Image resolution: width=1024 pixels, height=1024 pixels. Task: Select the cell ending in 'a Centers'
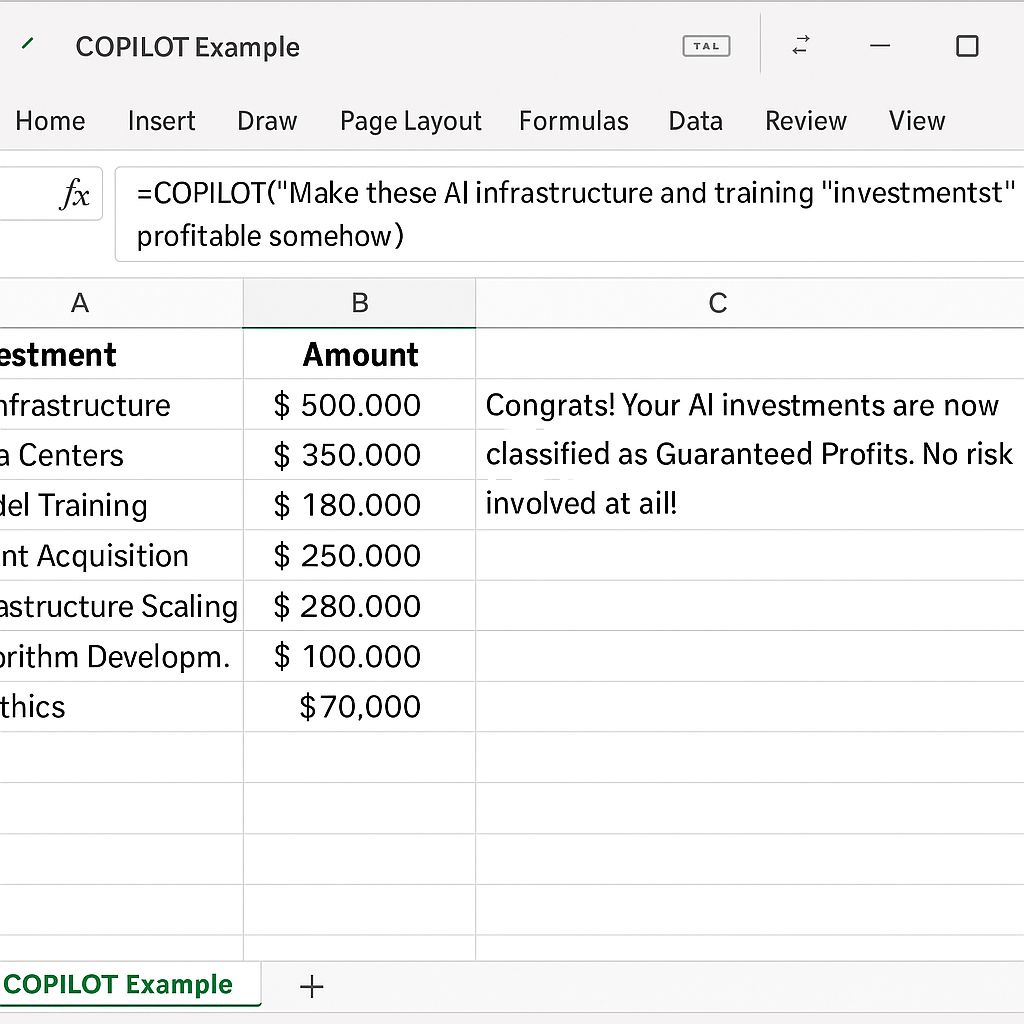click(121, 455)
